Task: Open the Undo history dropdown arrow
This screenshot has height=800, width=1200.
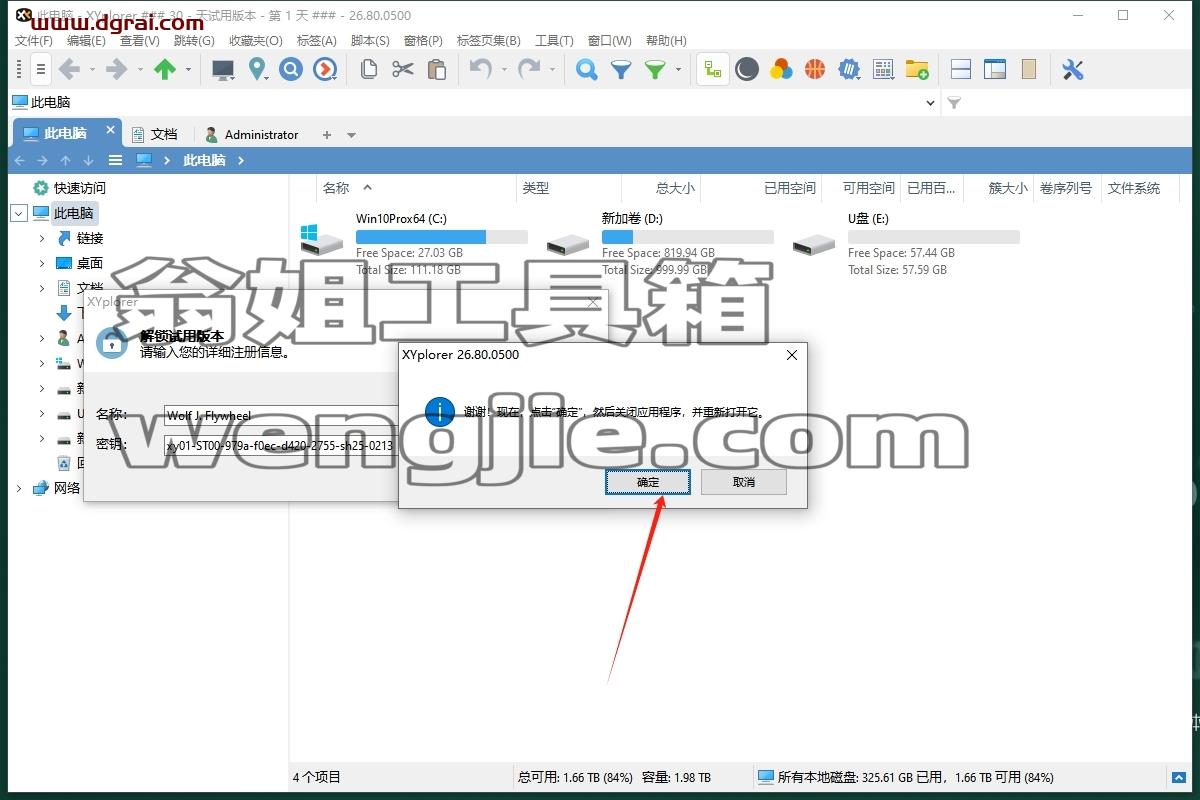Action: tap(504, 69)
